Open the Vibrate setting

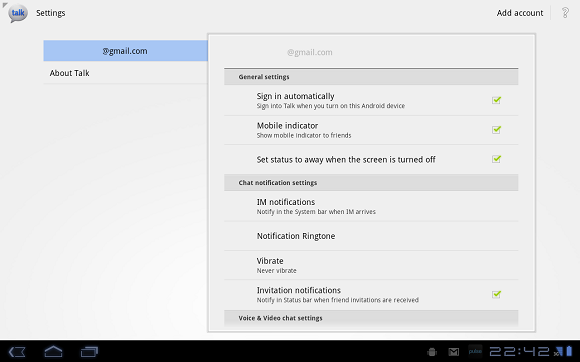(371, 265)
